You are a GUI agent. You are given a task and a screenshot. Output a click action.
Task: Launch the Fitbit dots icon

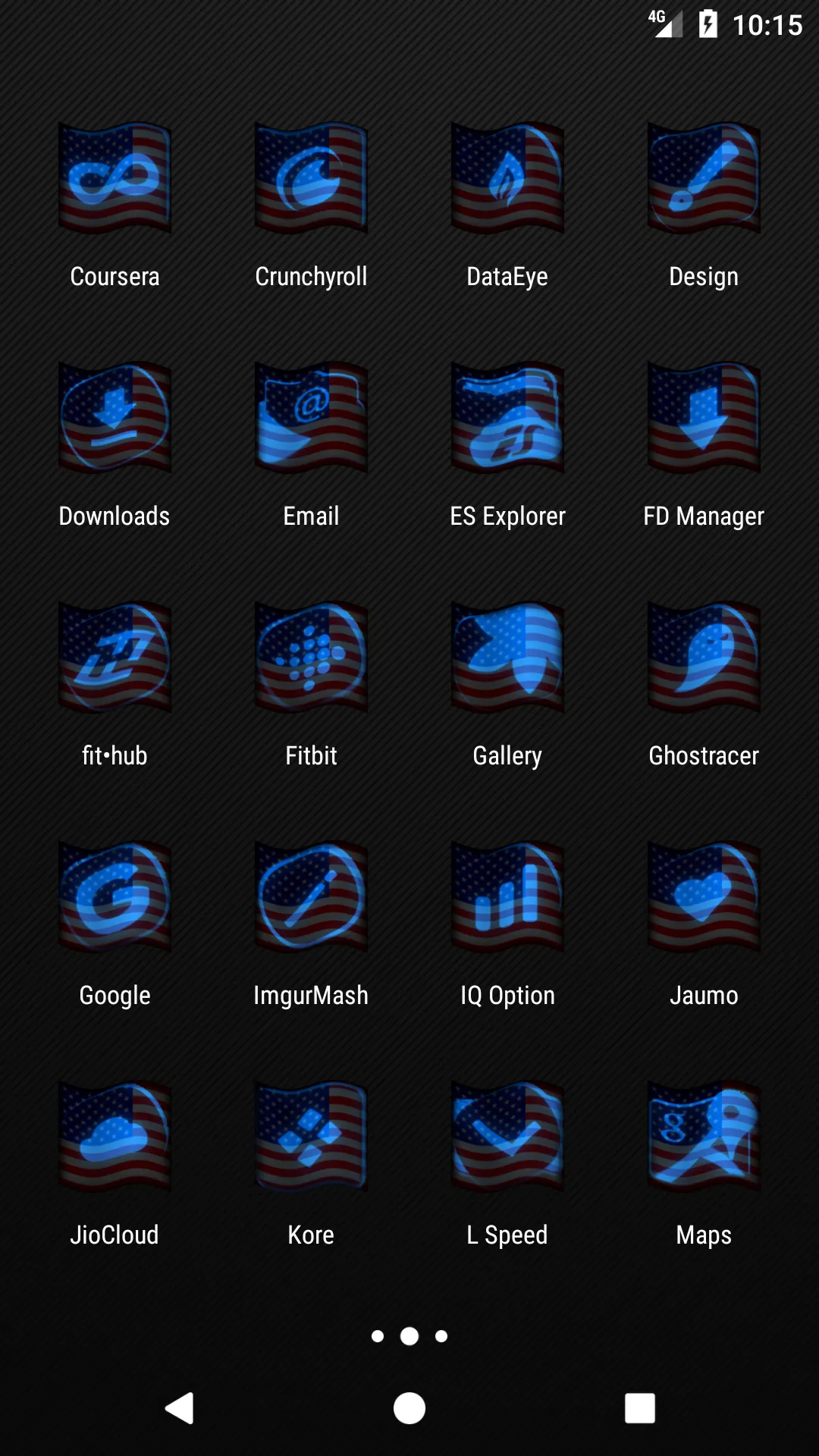point(311,657)
